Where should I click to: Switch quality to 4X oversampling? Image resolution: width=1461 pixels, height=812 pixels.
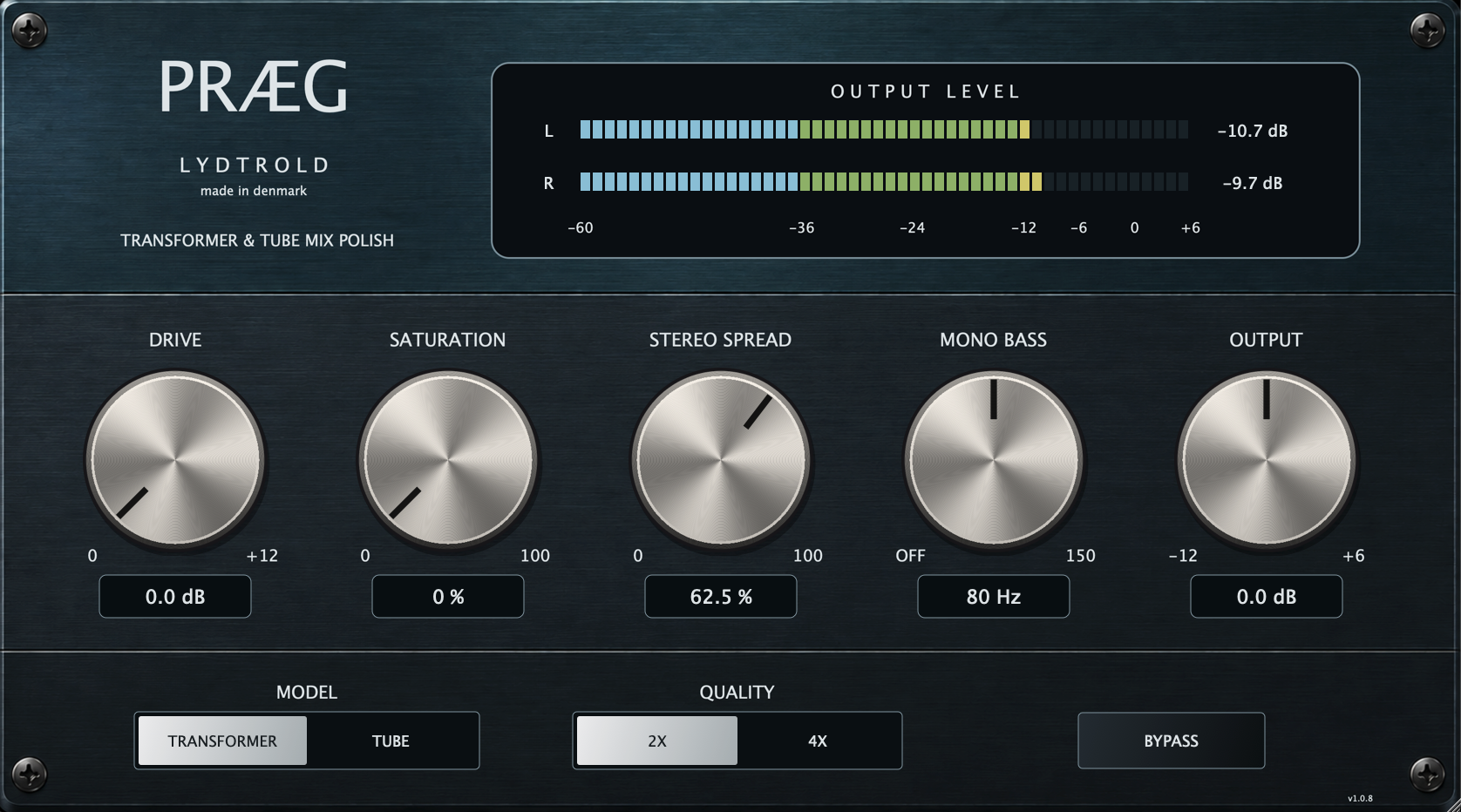click(x=818, y=741)
